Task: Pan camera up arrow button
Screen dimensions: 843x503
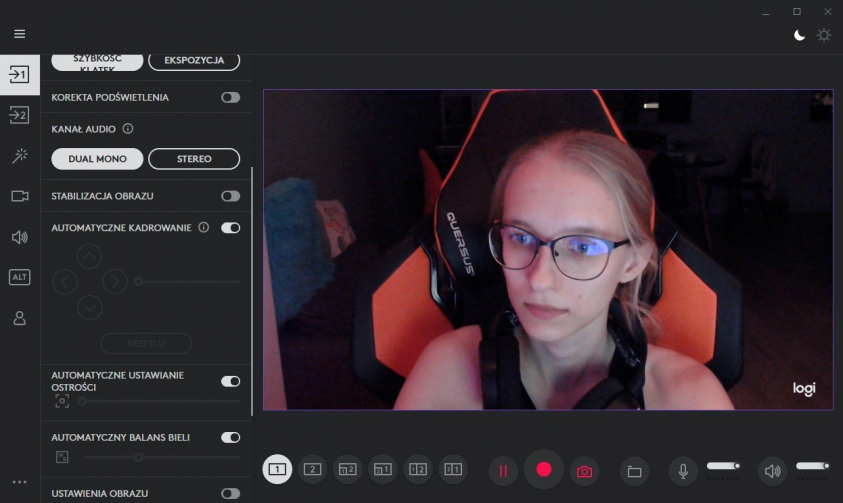Action: click(89, 256)
